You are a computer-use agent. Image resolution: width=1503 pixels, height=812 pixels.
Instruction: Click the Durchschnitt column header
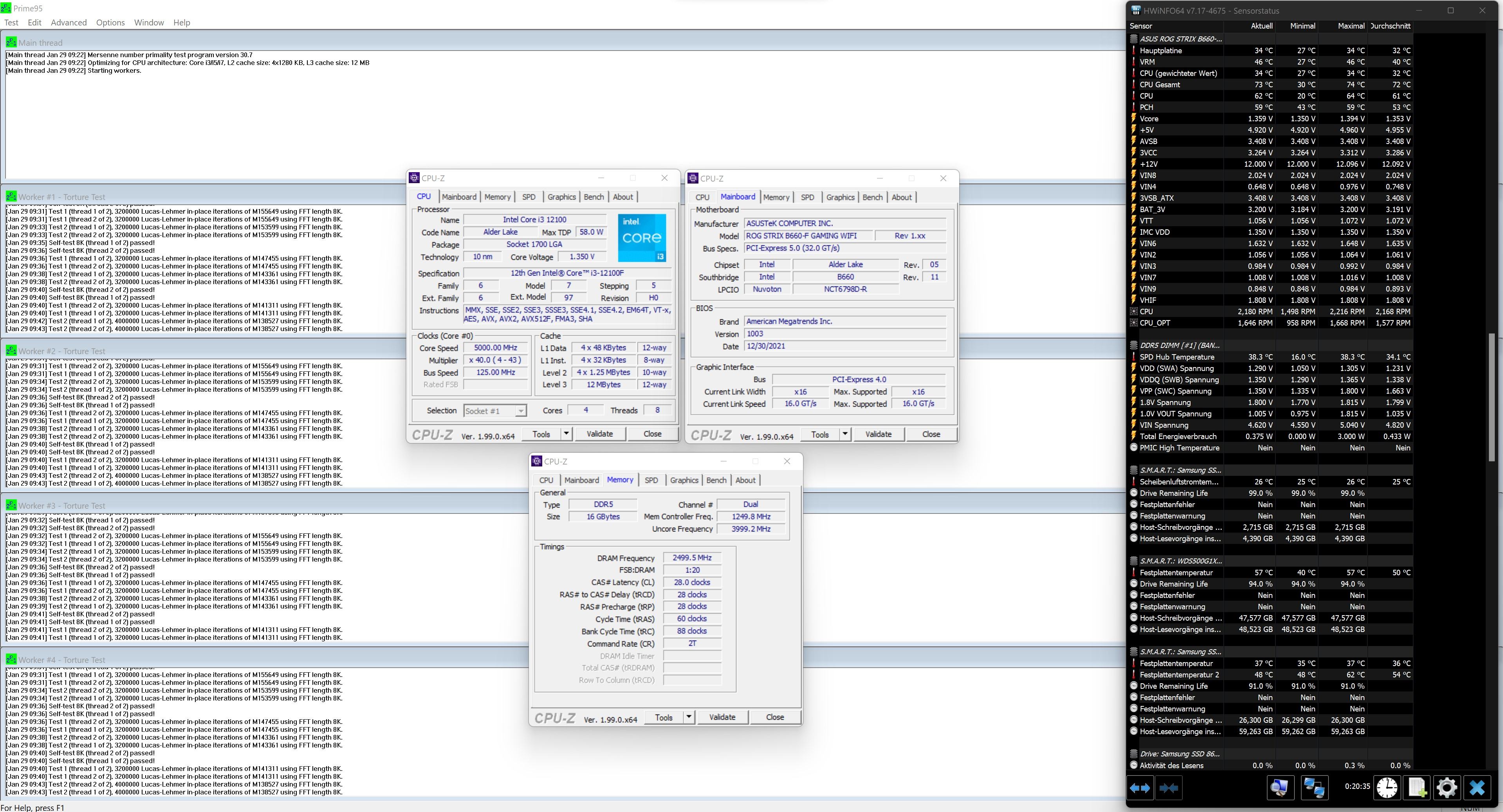coord(1390,26)
